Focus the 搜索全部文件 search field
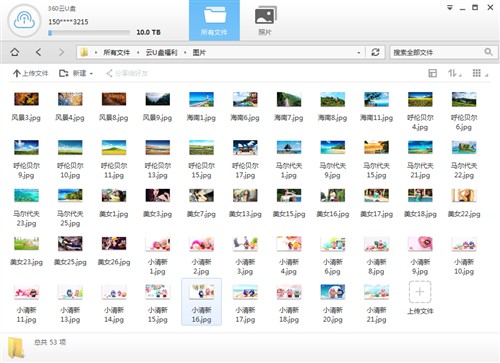 (437, 52)
